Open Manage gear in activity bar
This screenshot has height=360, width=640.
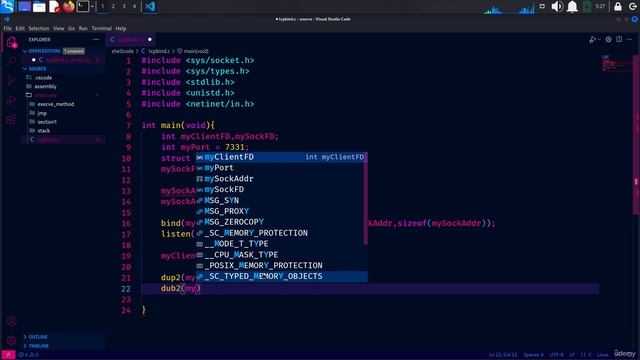pyautogui.click(x=11, y=340)
